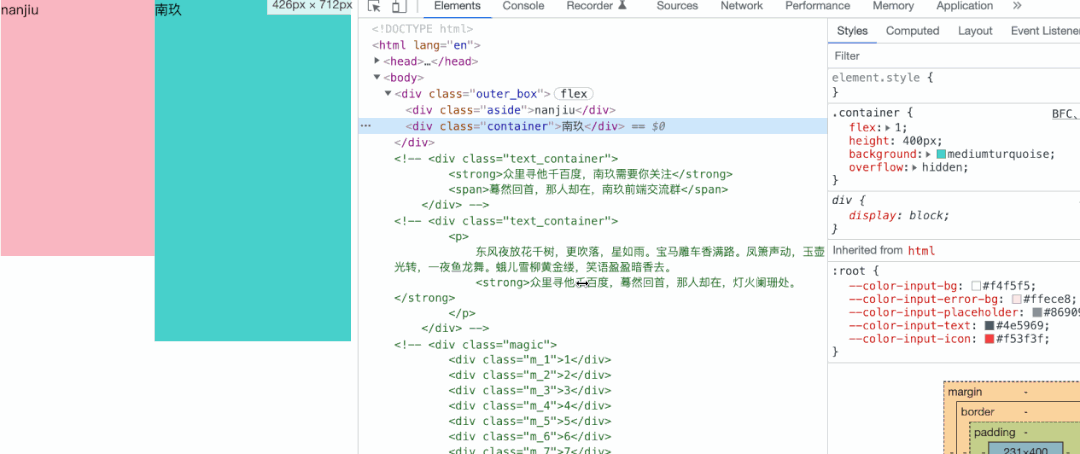Open the #f4f5f5 color swatch
1080x454 pixels.
pos(976,286)
